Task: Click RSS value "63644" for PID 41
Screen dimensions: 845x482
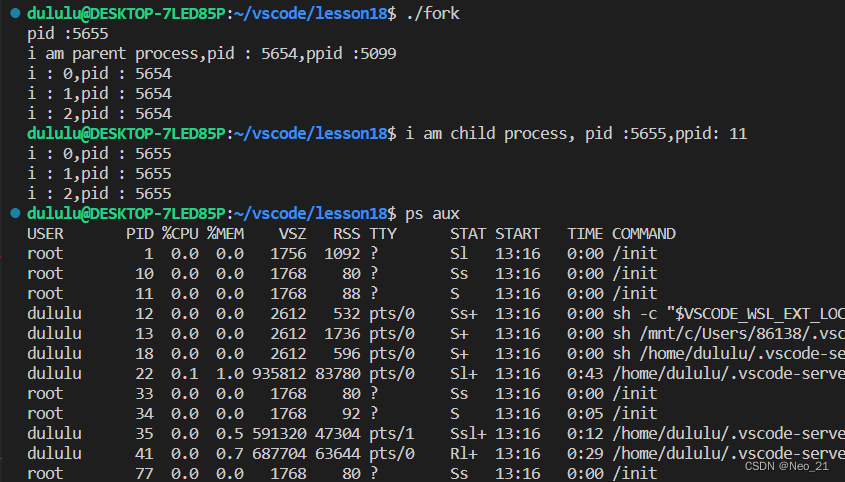Action: (338, 453)
